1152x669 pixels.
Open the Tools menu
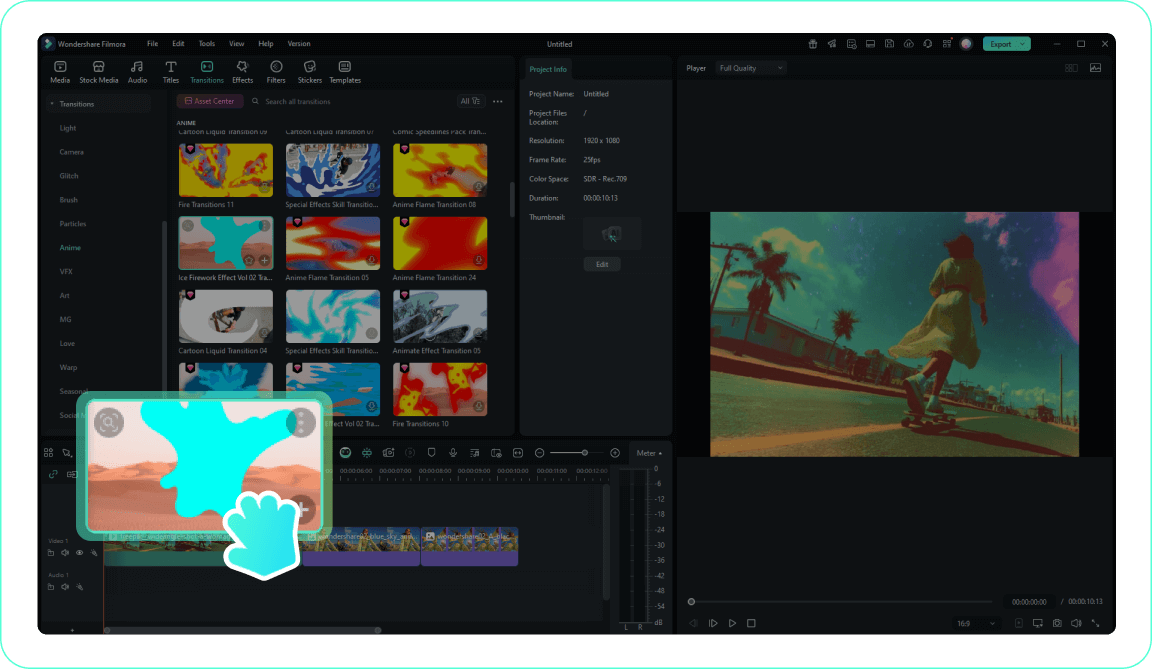[207, 44]
